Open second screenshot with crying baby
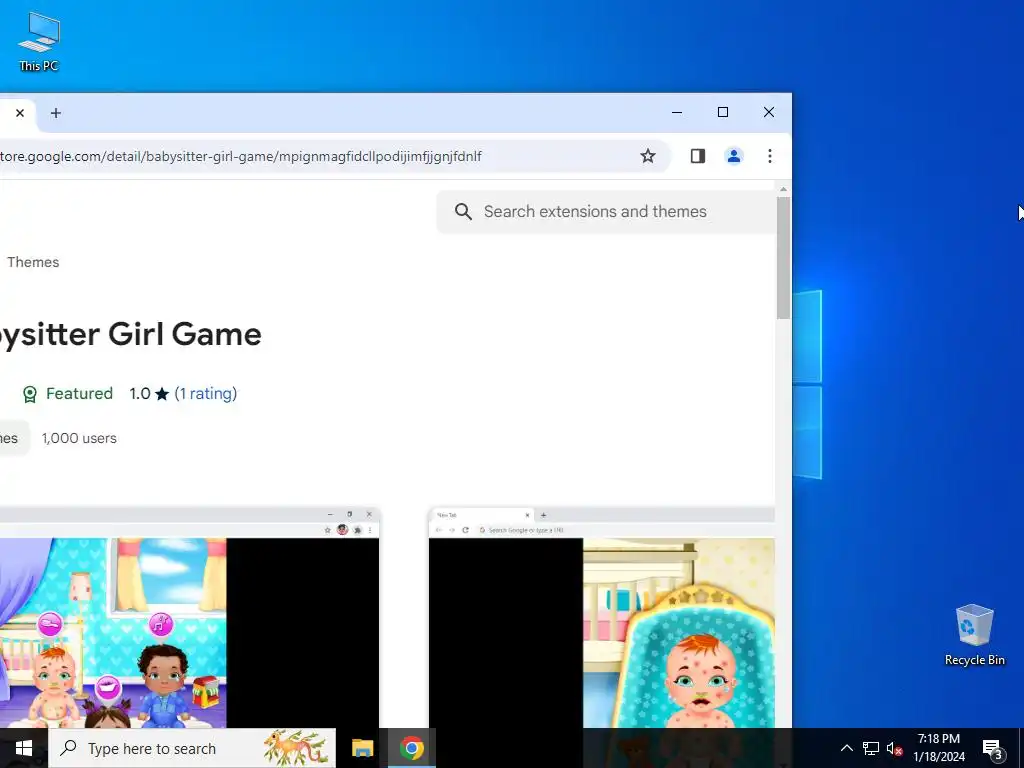Image resolution: width=1024 pixels, height=768 pixels. (601, 617)
